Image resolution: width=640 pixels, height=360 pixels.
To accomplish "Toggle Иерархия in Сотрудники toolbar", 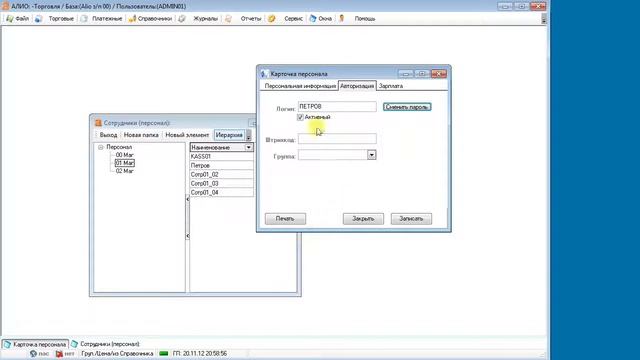I will click(x=229, y=135).
